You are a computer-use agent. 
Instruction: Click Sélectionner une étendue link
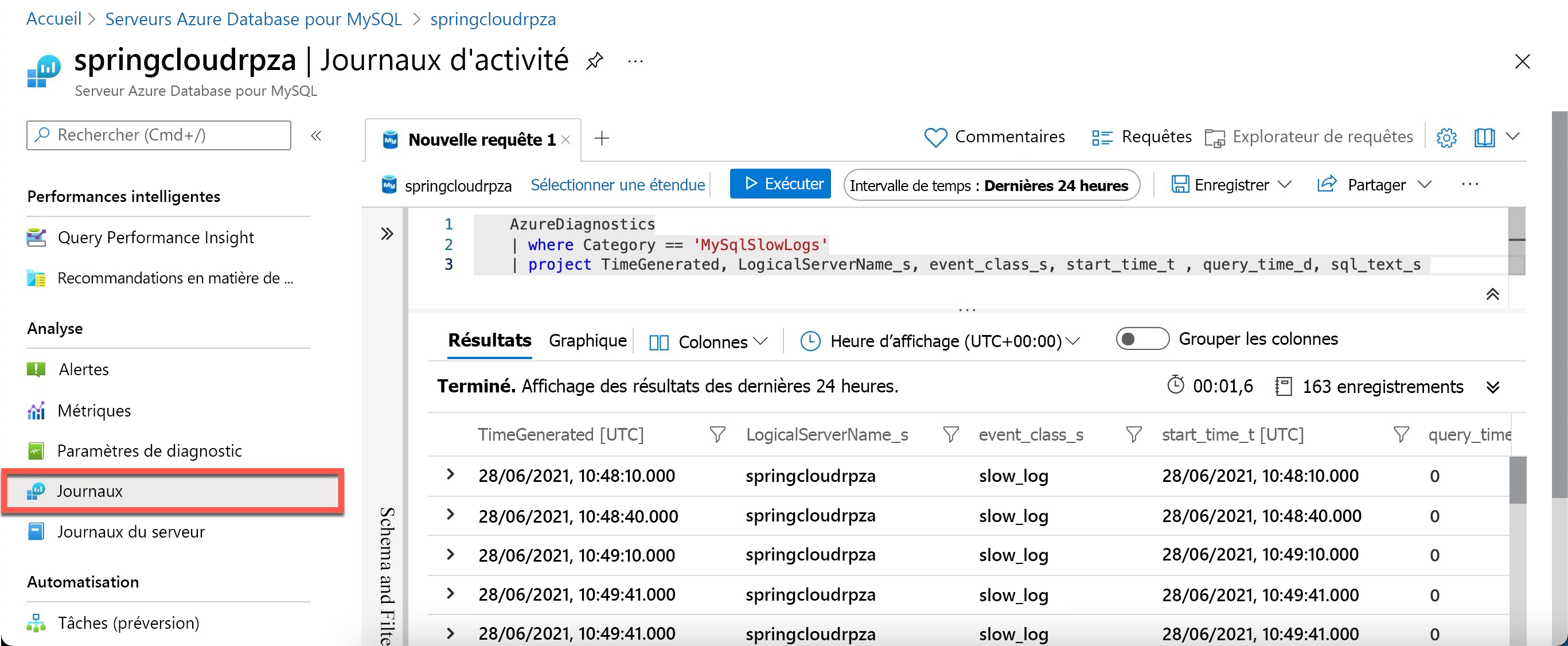click(617, 185)
